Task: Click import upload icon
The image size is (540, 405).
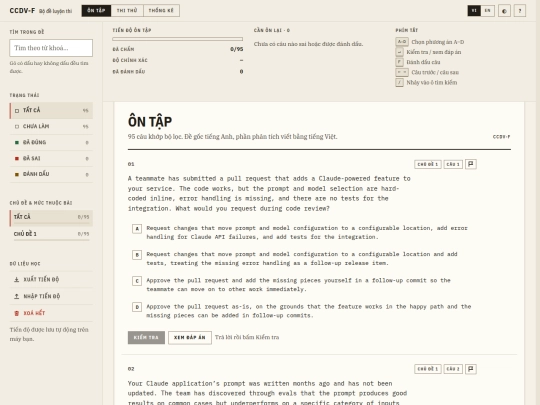Action: tap(17, 296)
